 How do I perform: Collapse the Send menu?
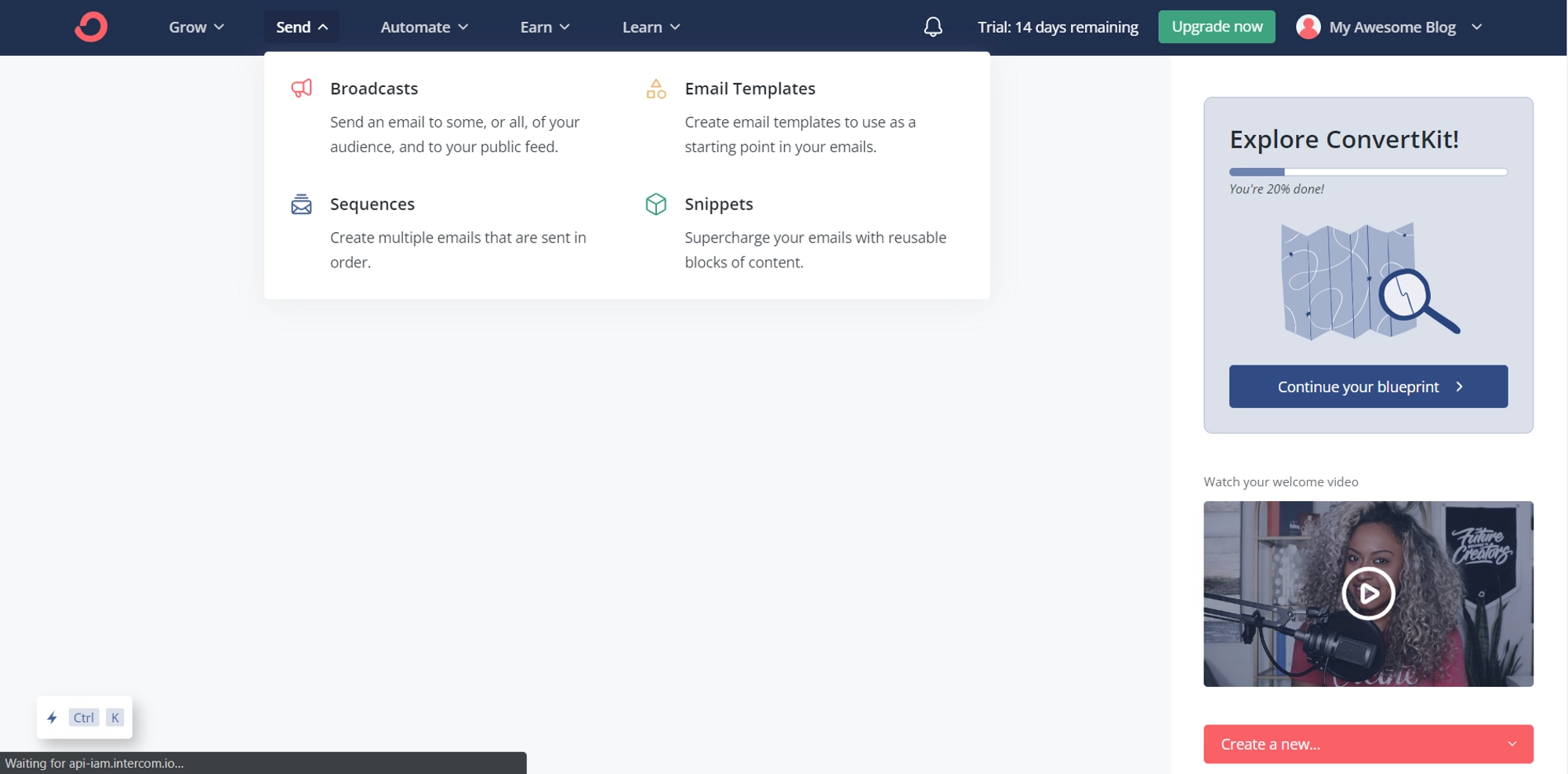pyautogui.click(x=302, y=27)
